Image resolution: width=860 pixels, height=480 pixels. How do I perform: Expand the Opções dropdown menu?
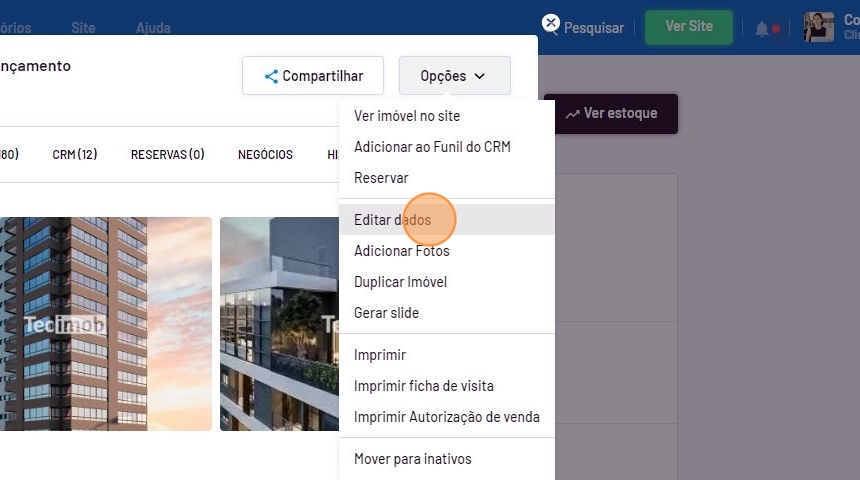coord(454,76)
